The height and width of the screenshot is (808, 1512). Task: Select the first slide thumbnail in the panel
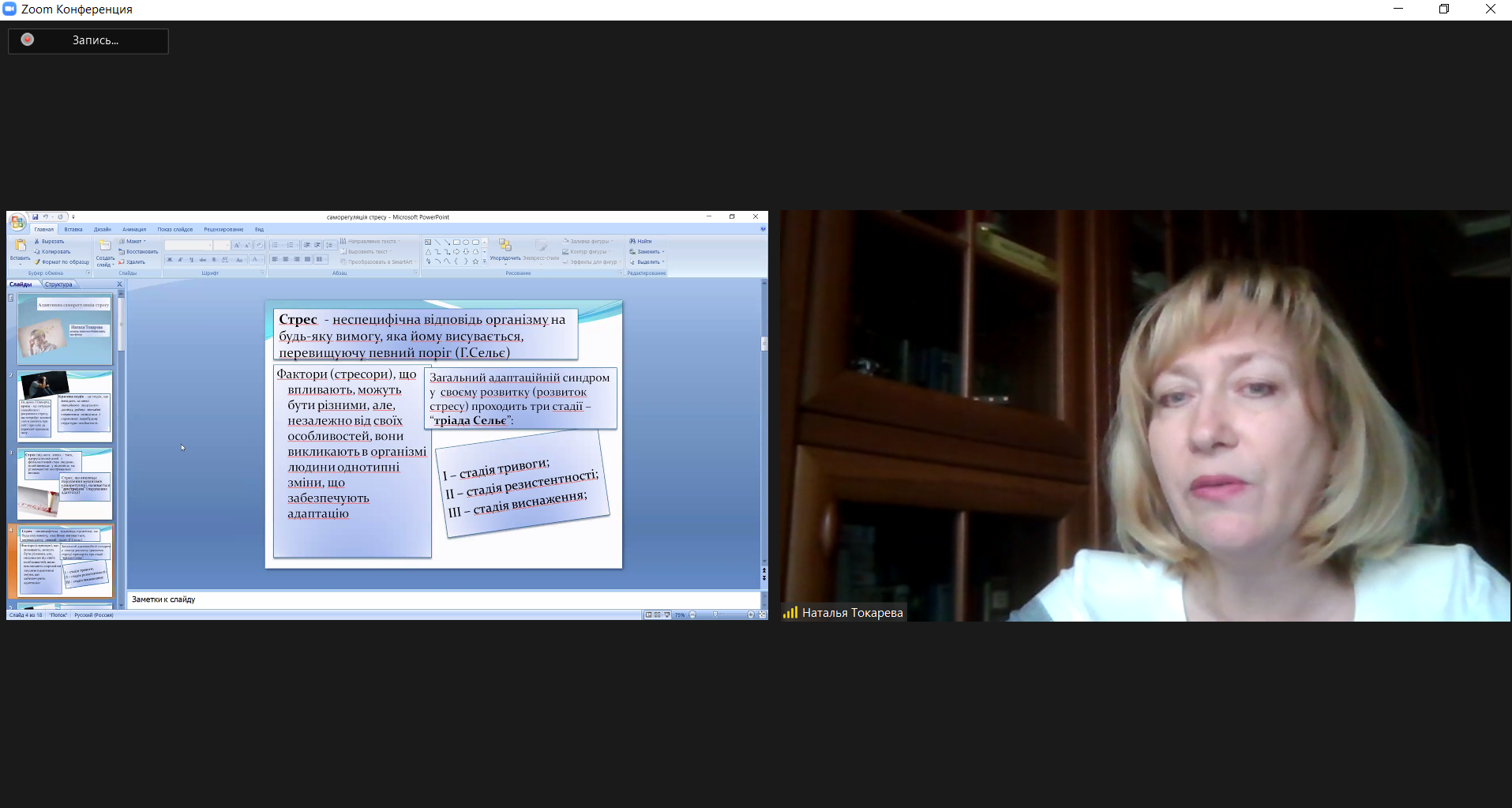click(65, 329)
